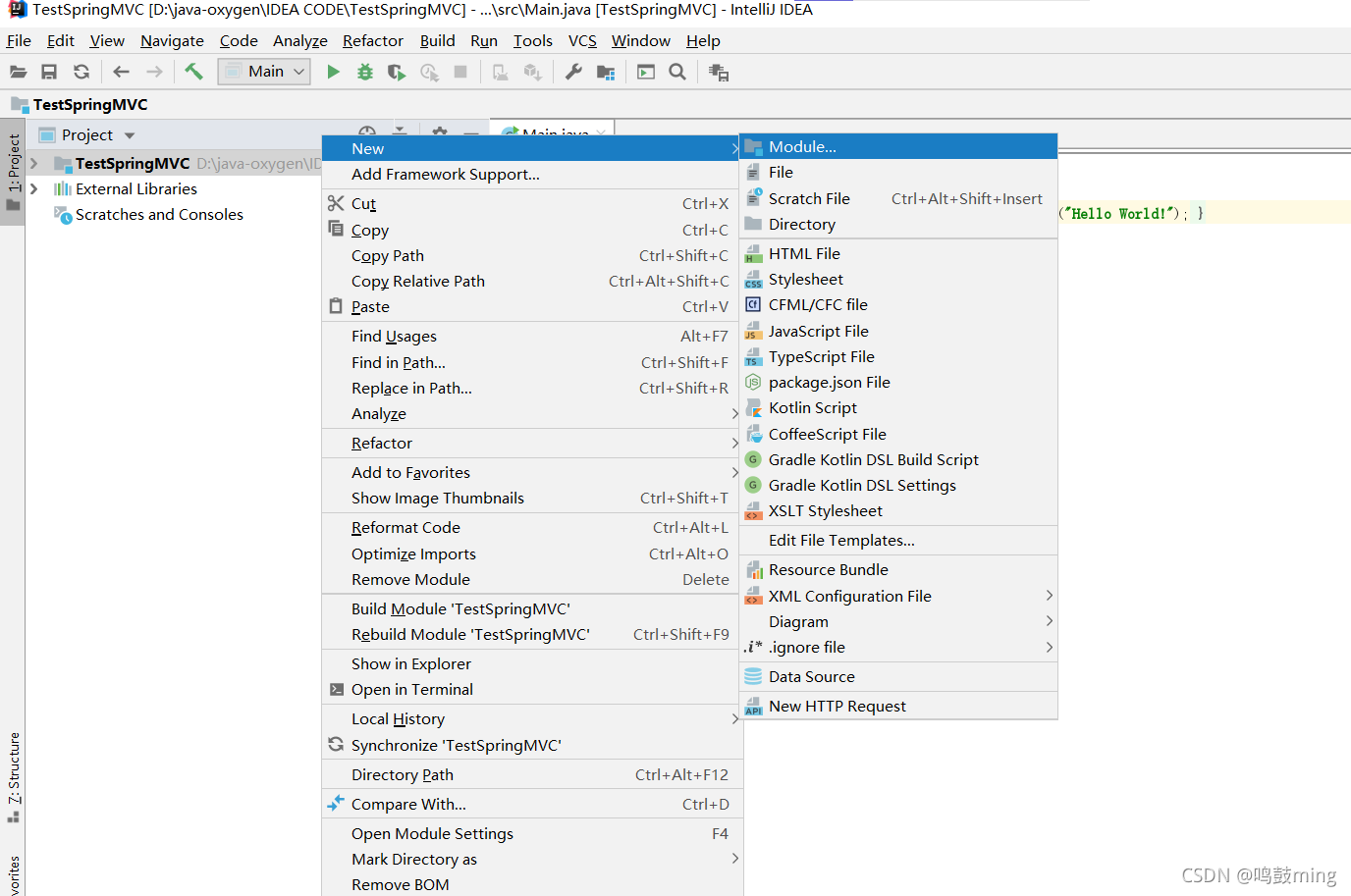Open settings via the wrench icon
The width and height of the screenshot is (1351, 896).
point(574,72)
